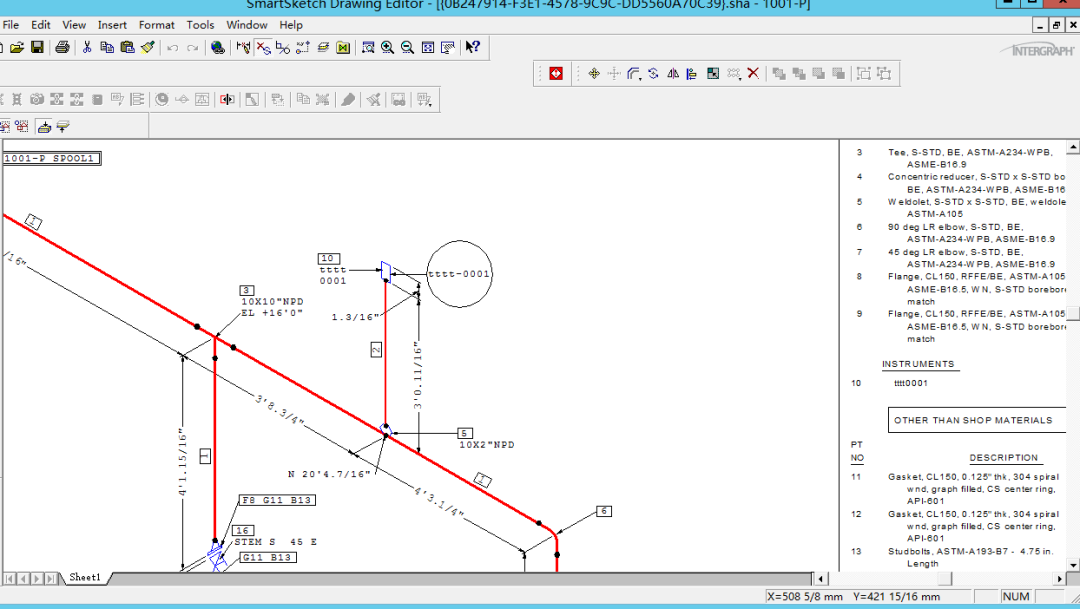Screen dimensions: 1080x609
Task: Select the 'F8 G11 B13' boxed label
Action: 277,500
